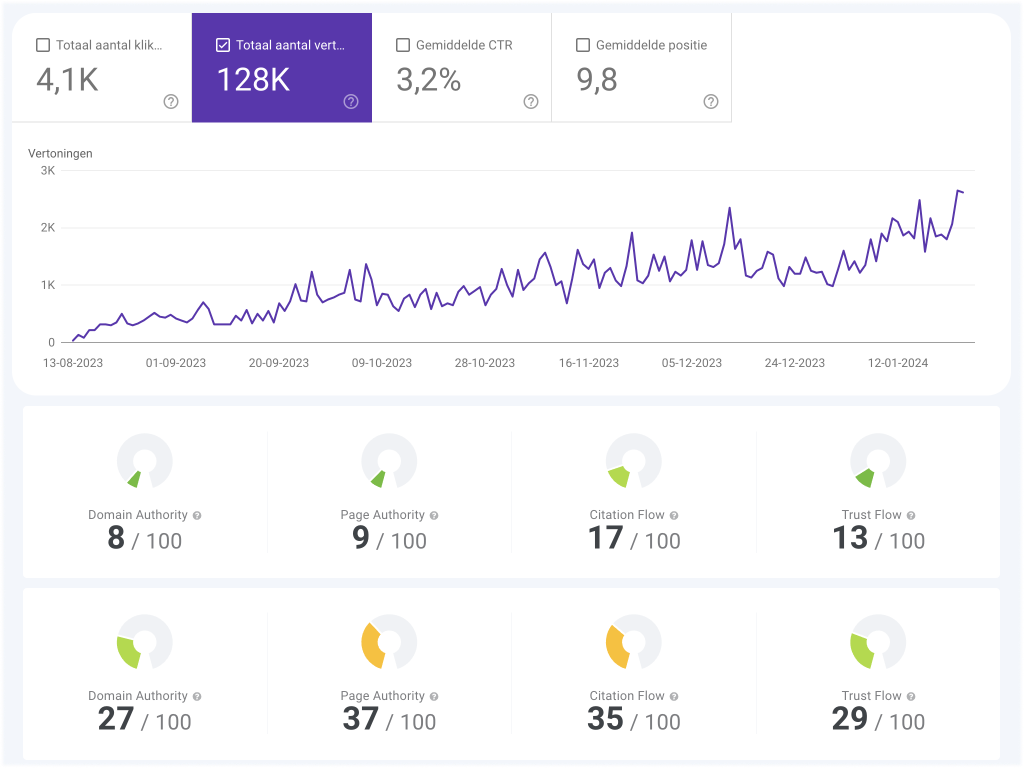Open Trust Flow info tooltip in top row
The width and height of the screenshot is (1024, 768).
coord(912,514)
